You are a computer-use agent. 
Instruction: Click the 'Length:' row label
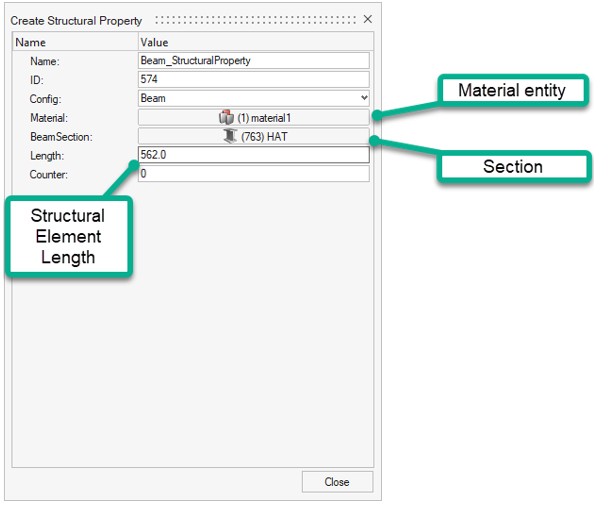point(47,156)
